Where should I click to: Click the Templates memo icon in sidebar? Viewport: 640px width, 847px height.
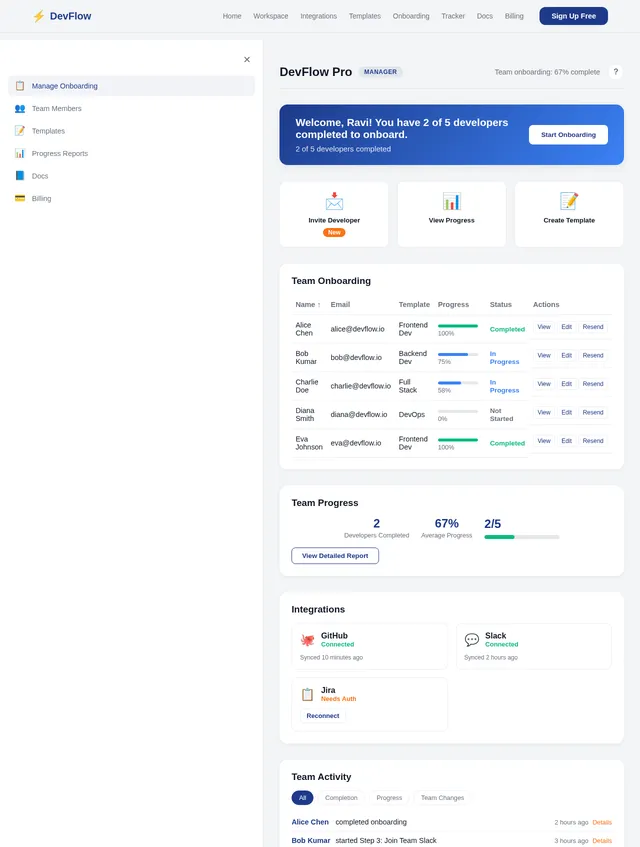pyautogui.click(x=20, y=131)
